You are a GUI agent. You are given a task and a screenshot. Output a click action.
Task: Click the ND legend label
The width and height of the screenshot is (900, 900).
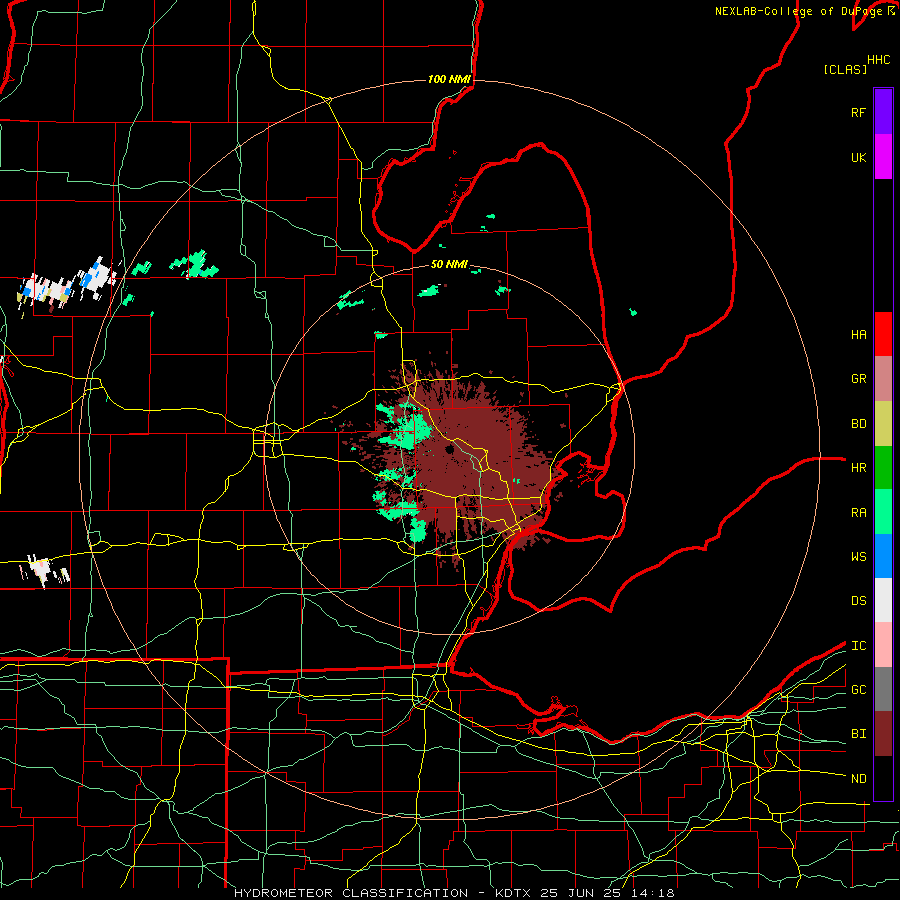pos(858,779)
